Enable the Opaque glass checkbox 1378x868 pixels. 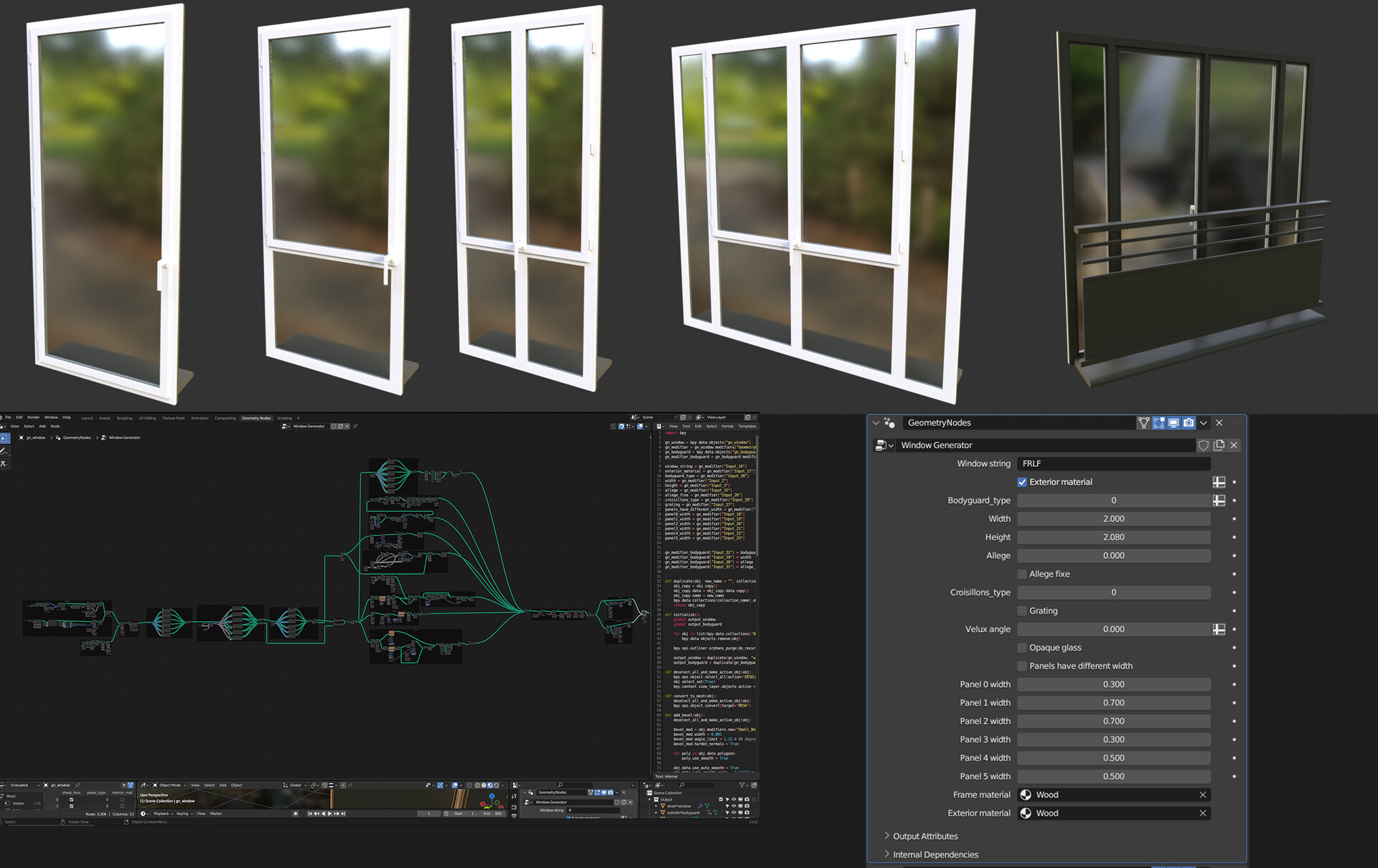coord(1022,647)
